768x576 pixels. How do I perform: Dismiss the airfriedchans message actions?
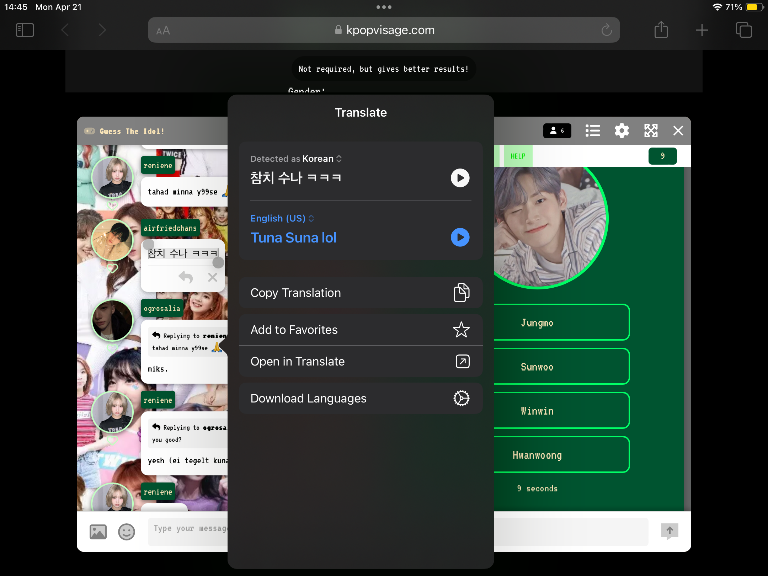[x=212, y=278]
